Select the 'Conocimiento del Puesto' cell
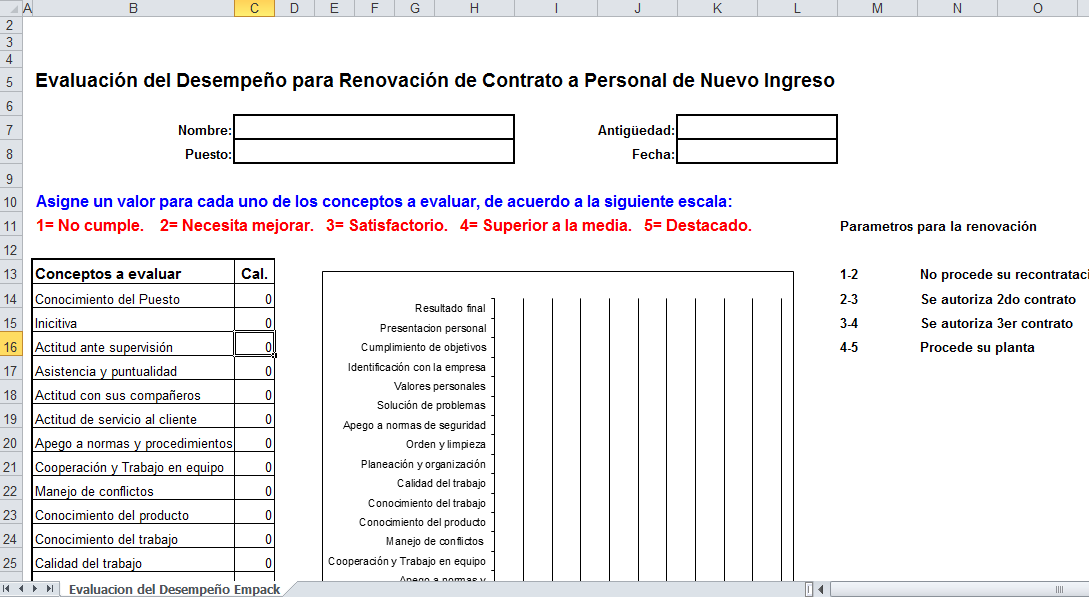Viewport: 1089px width, 597px height. coord(133,298)
